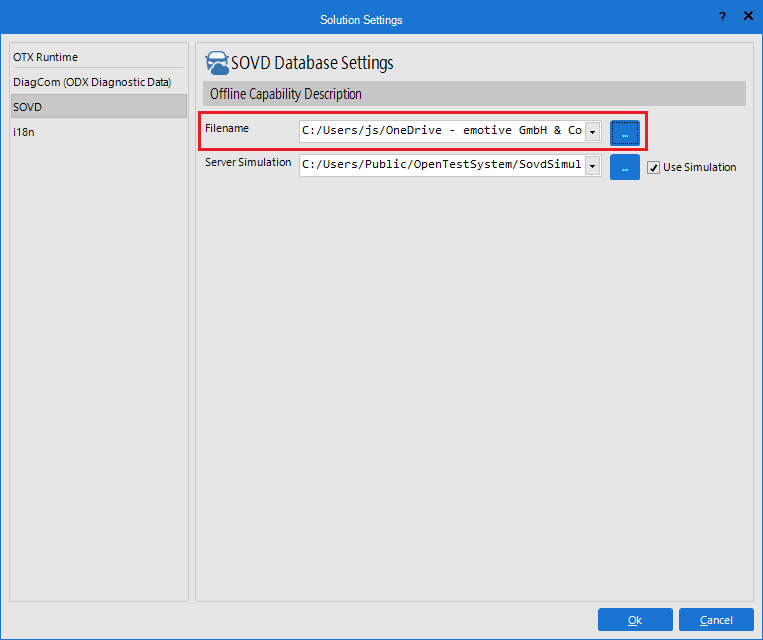Open DiagCom (ODX Diagnostic Data) settings
Viewport: 763px width, 640px height.
tap(92, 82)
